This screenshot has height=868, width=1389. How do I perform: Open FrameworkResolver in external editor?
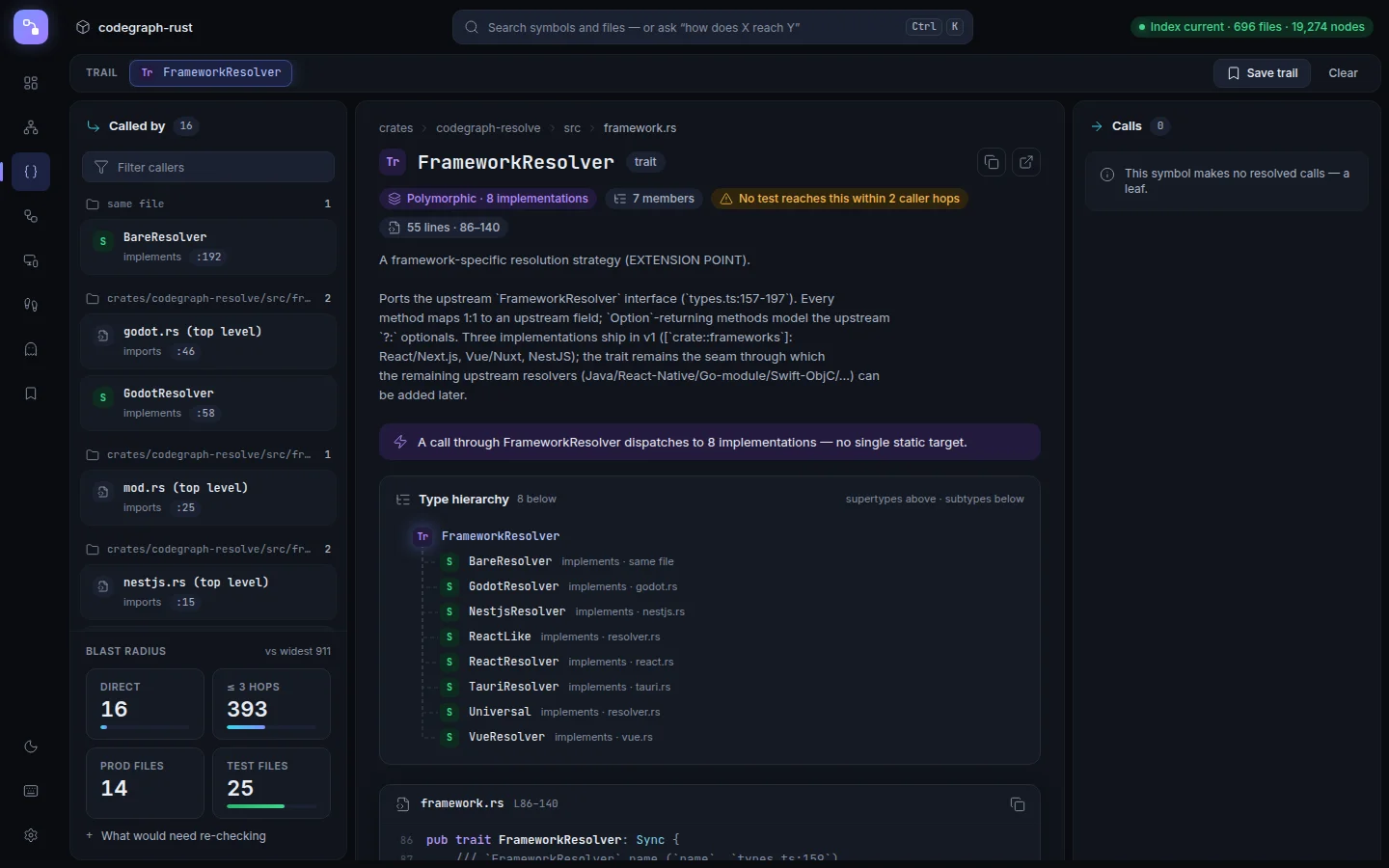[x=1026, y=162]
